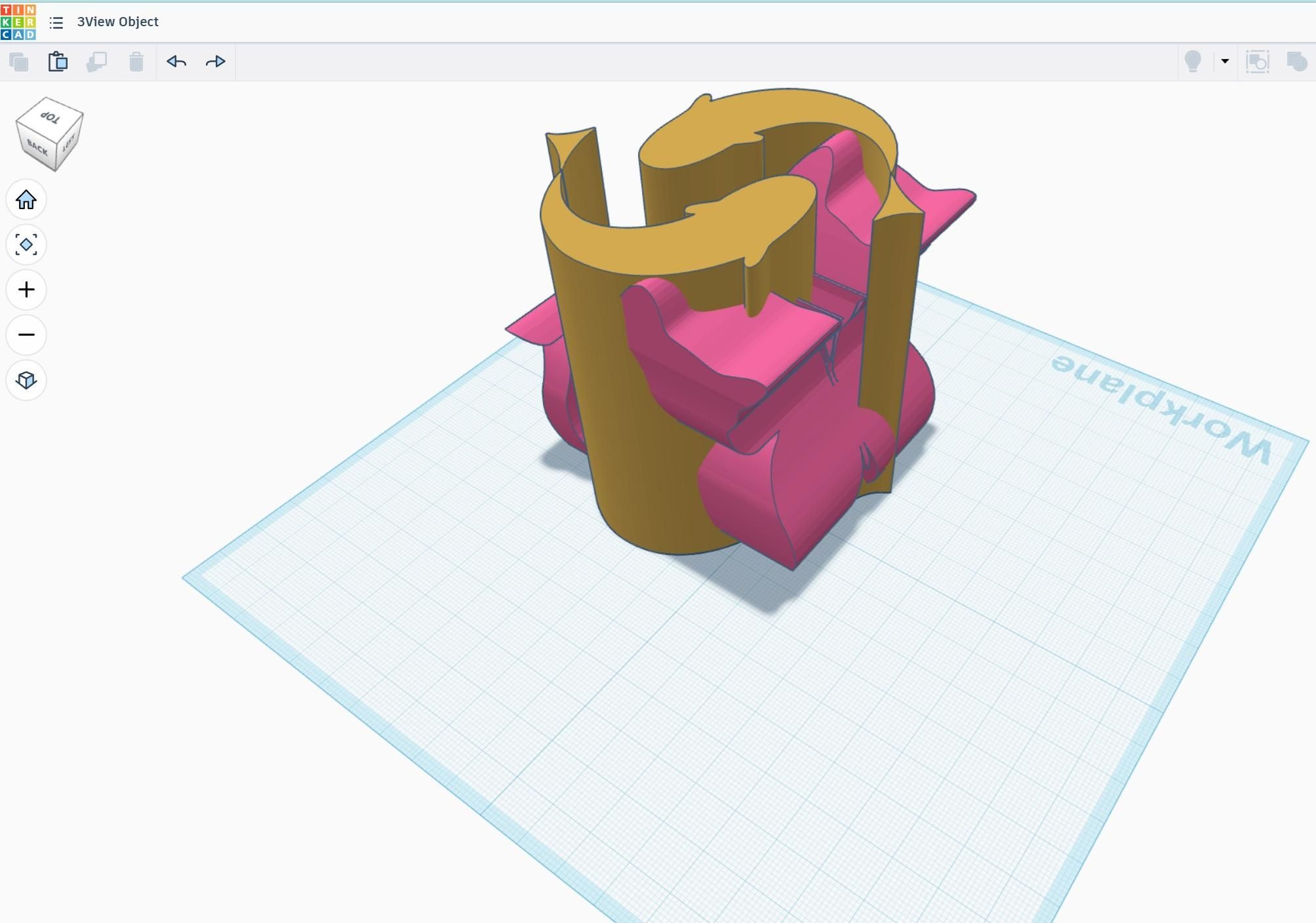
Task: Zoom out with the minus button
Action: click(26, 335)
